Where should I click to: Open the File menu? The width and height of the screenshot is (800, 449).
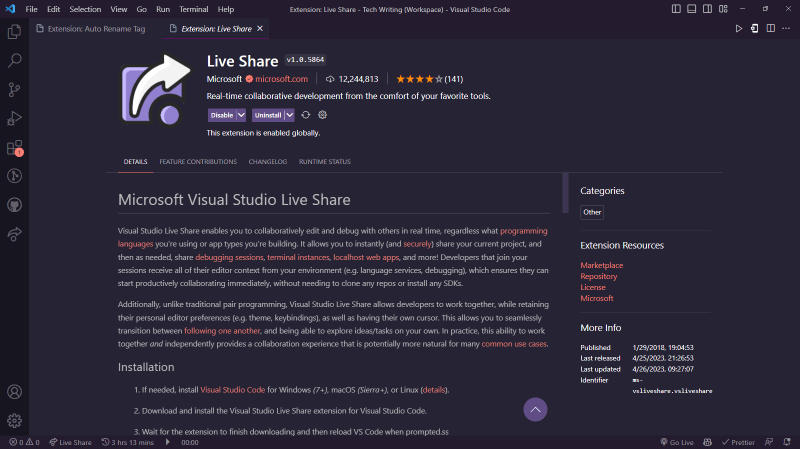click(31, 9)
